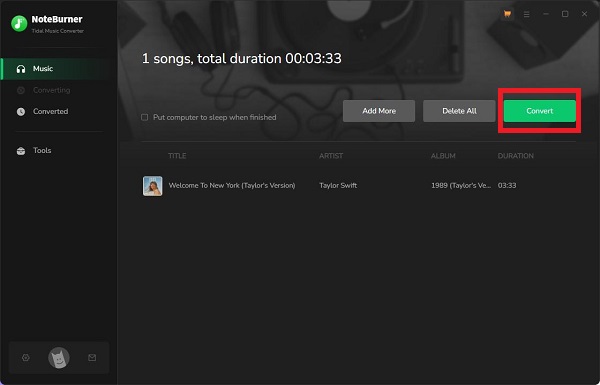Click the toolbox icon beside Tools
This screenshot has height=385, width=600.
(x=21, y=151)
